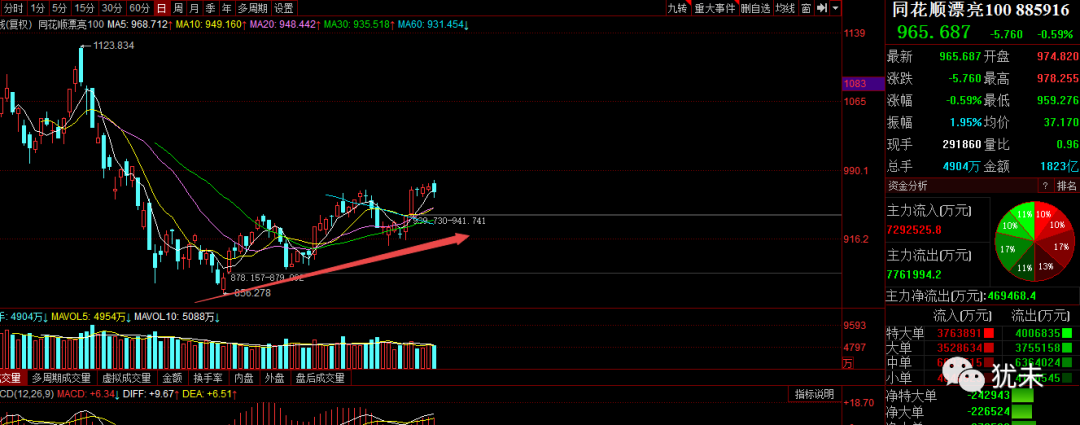This screenshot has height=425, width=1080.
Task: Click the MA5: 968.712 indicator label
Action: [140, 25]
